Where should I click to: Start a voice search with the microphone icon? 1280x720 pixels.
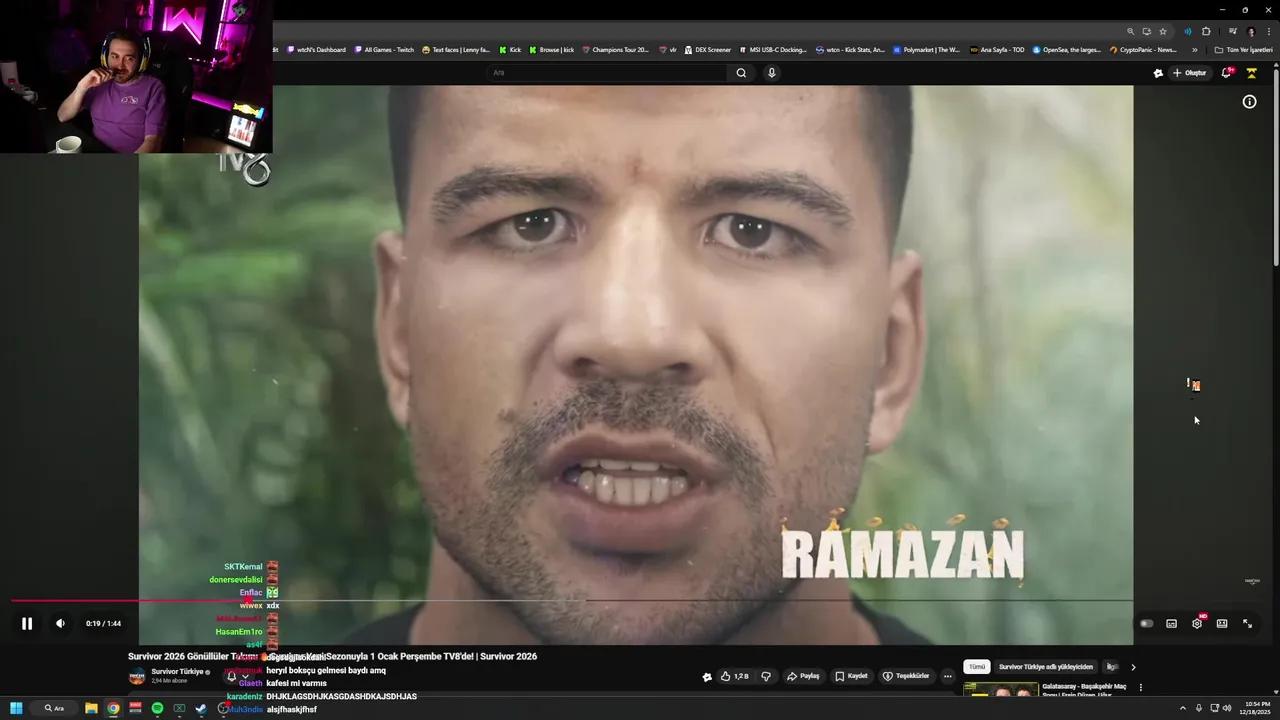coord(771,72)
